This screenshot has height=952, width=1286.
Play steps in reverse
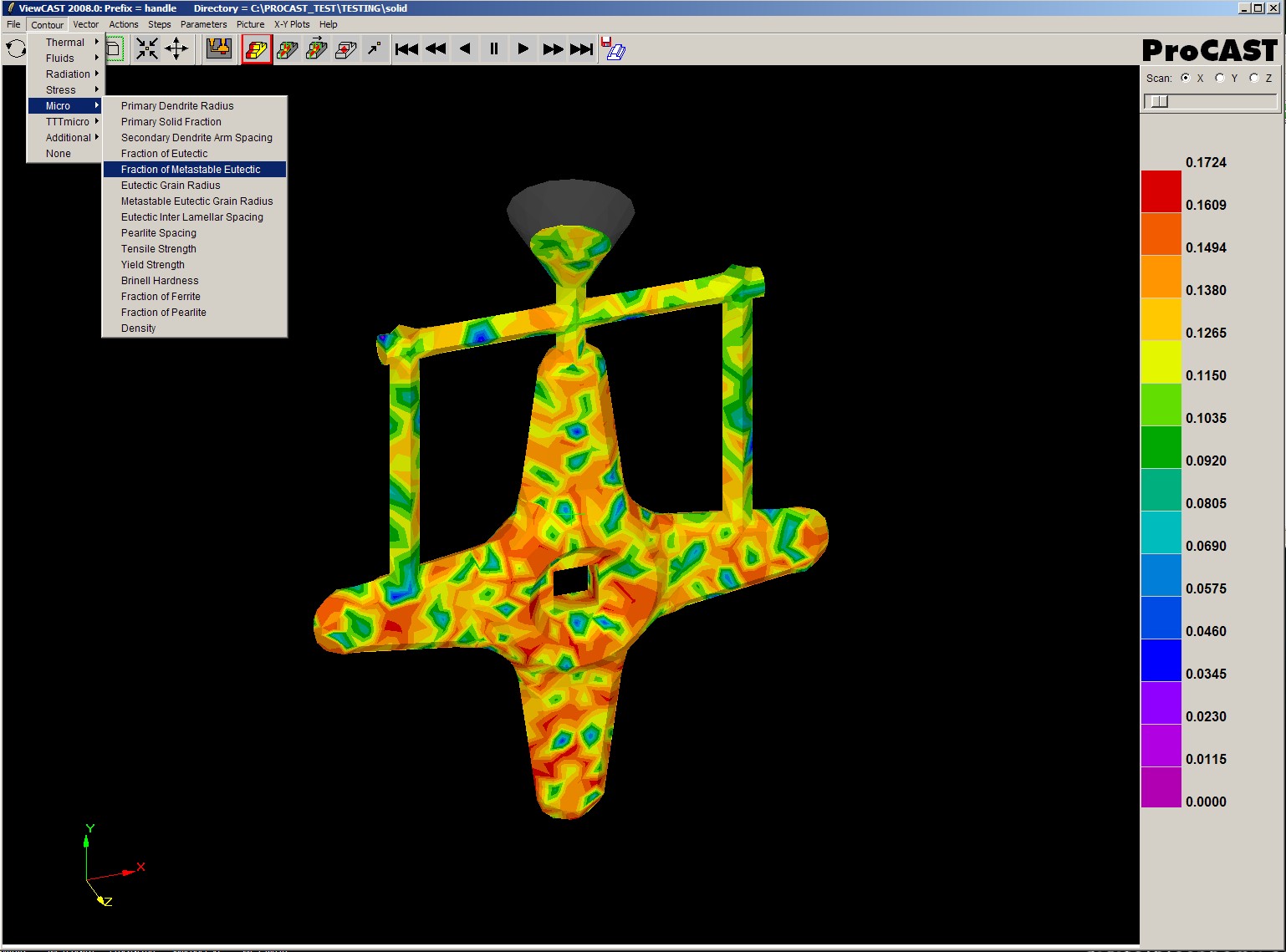click(x=465, y=49)
